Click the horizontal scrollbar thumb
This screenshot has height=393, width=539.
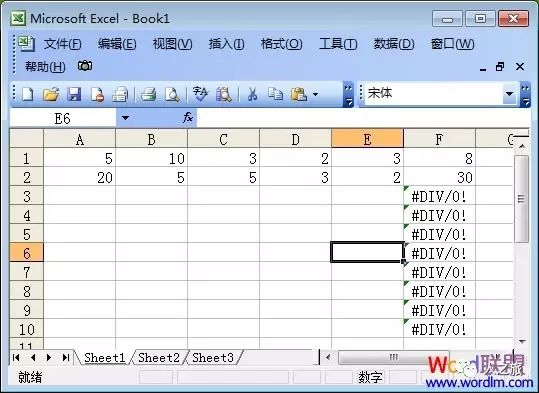coord(393,357)
